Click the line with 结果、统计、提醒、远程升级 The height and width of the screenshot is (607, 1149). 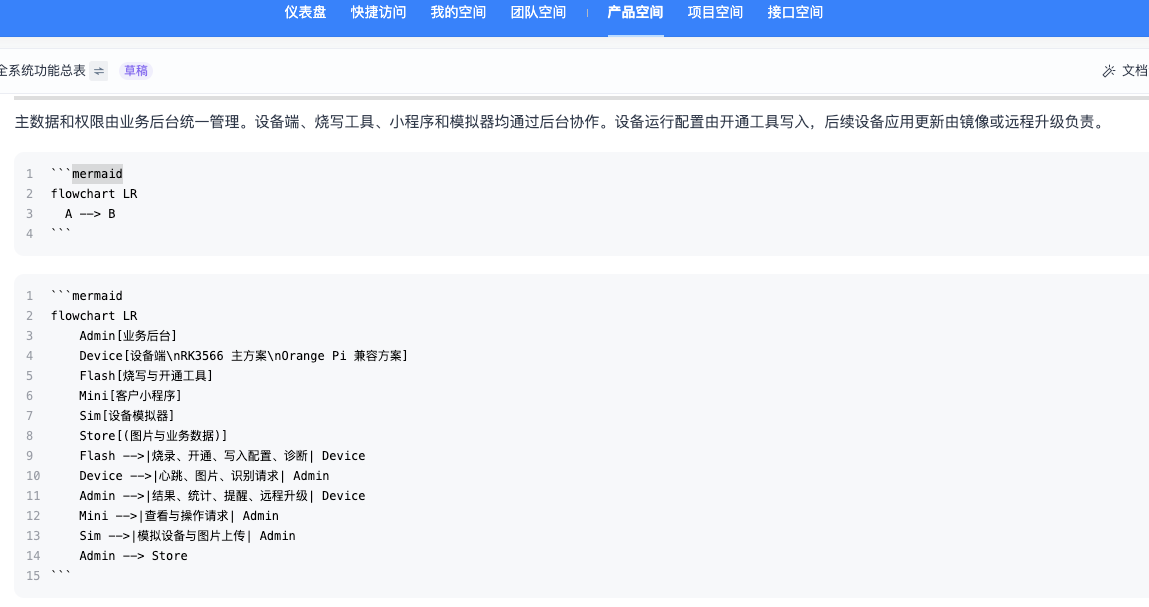[x=222, y=496]
